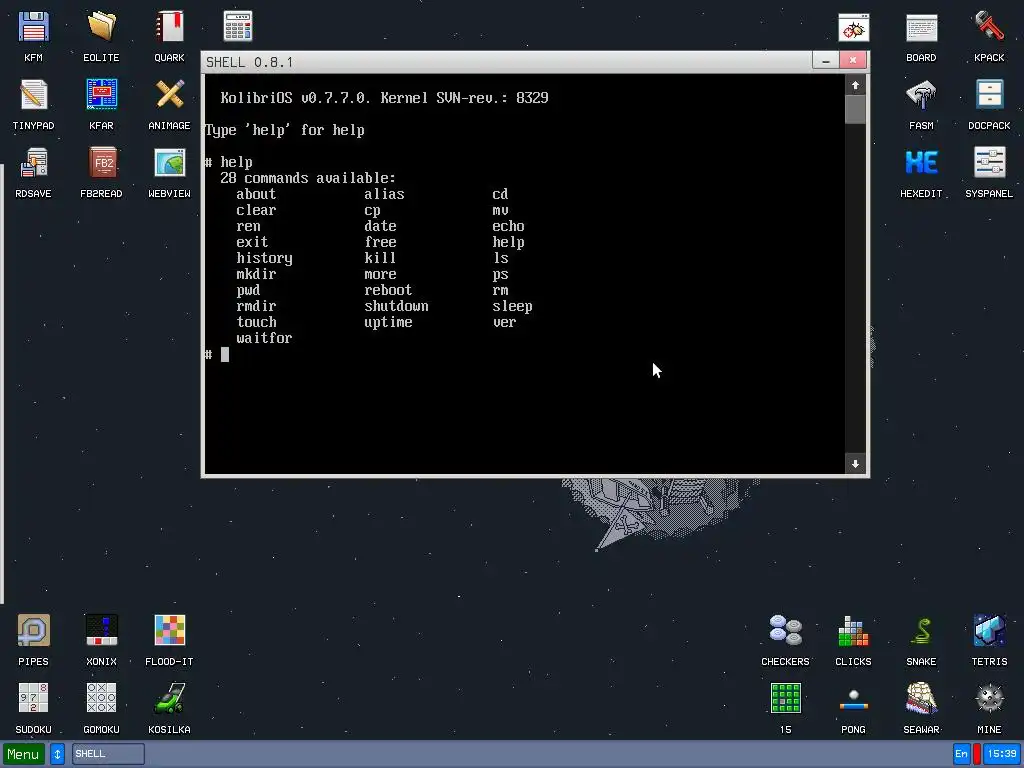Open the RDSAVE icon
1024x768 pixels.
click(x=33, y=163)
